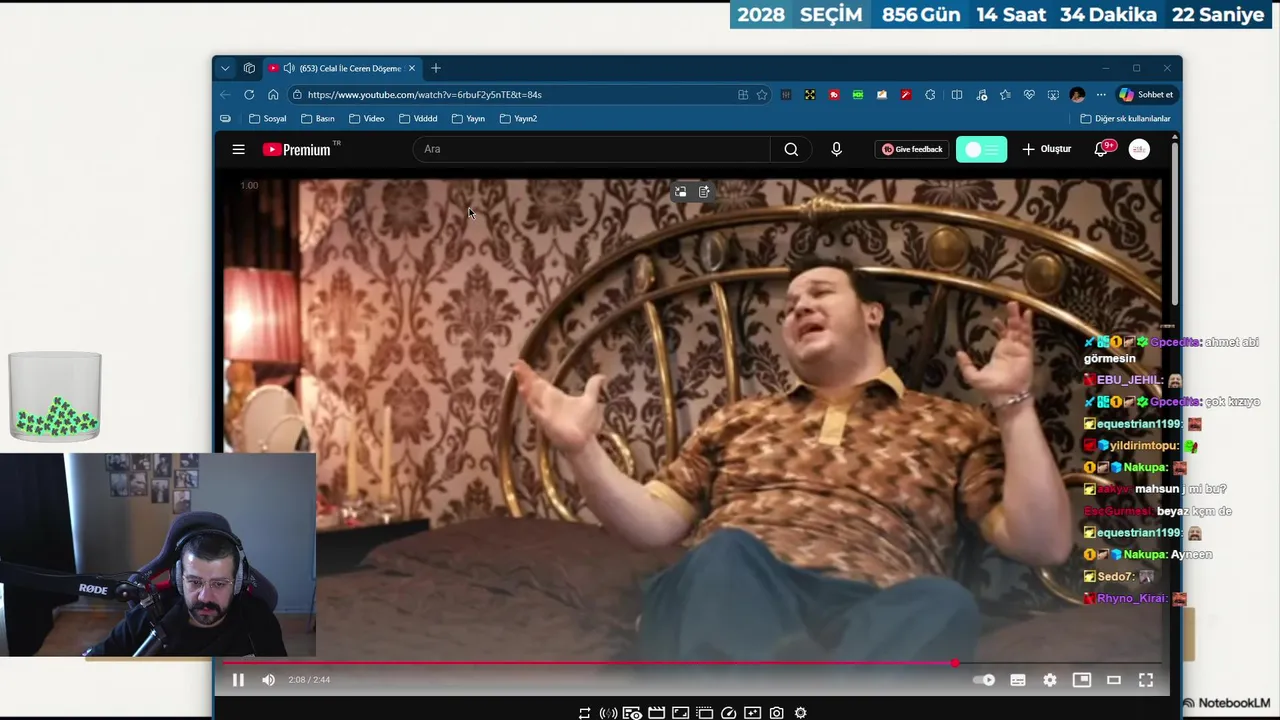Open the 'Sohbet et' Copilot button
The image size is (1280, 720).
click(x=1146, y=94)
